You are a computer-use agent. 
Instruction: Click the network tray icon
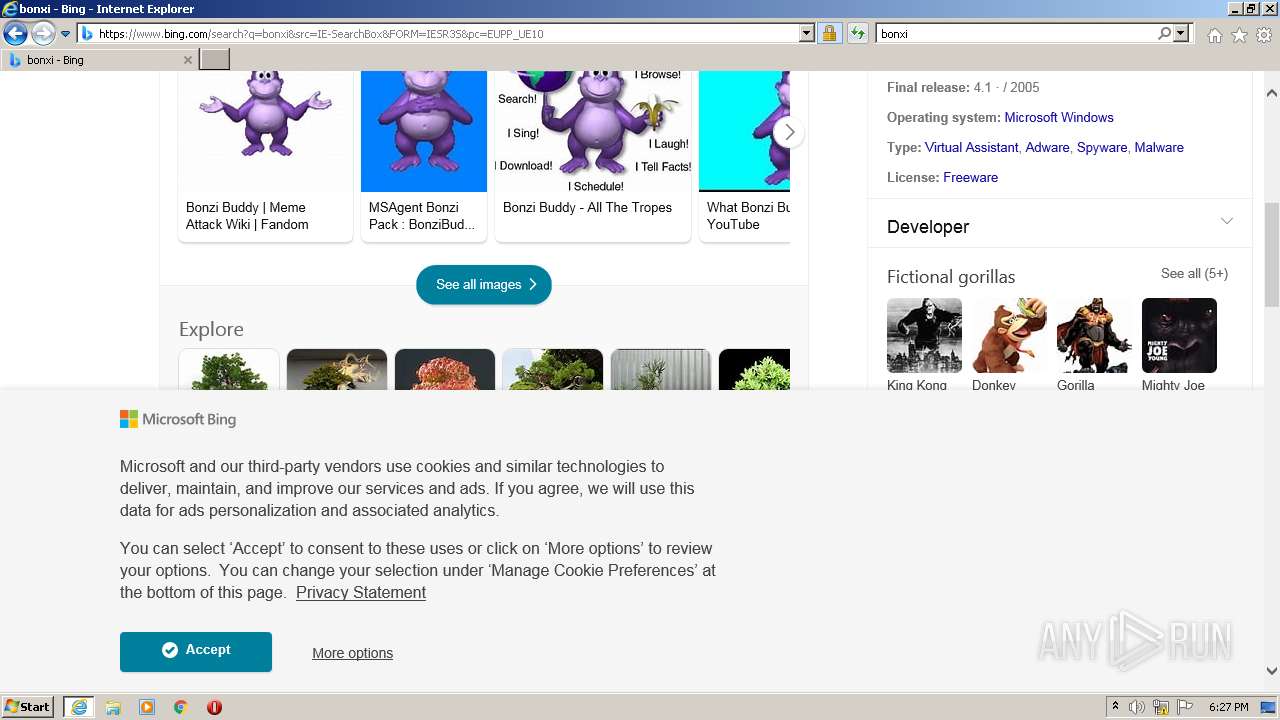pos(1161,707)
